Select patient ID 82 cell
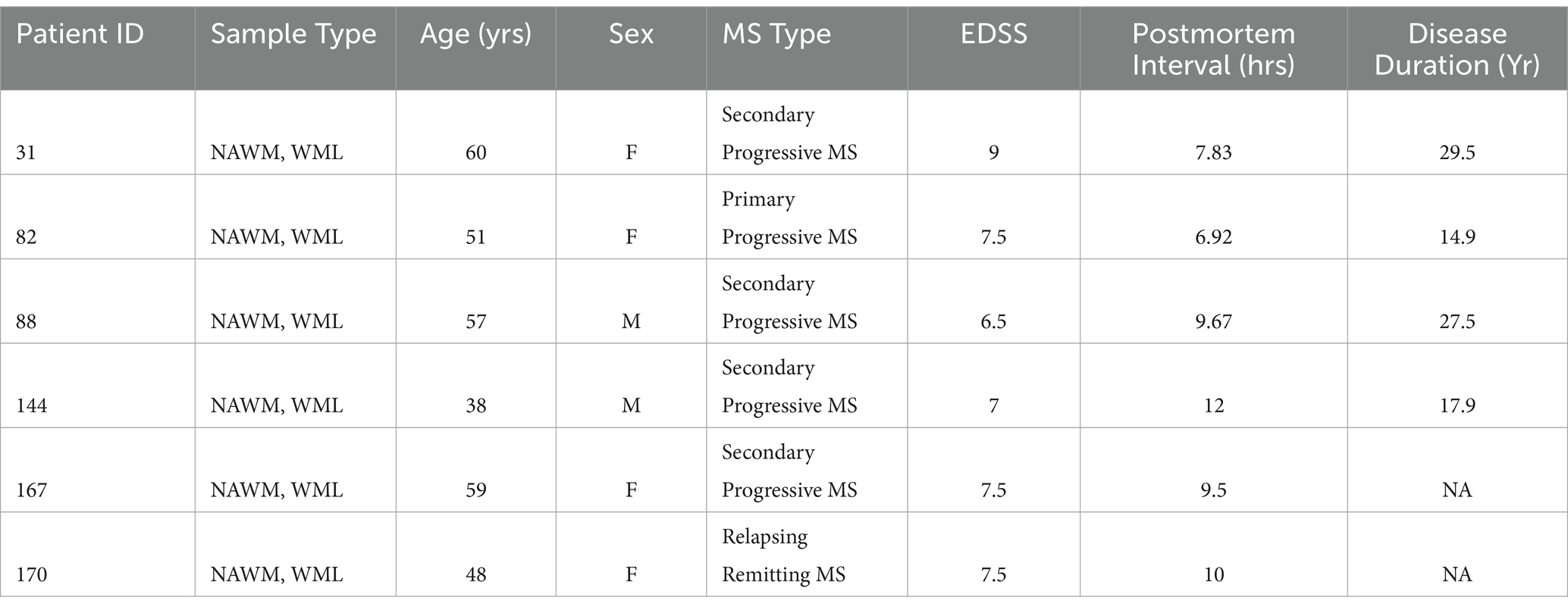1568x610 pixels. click(97, 217)
